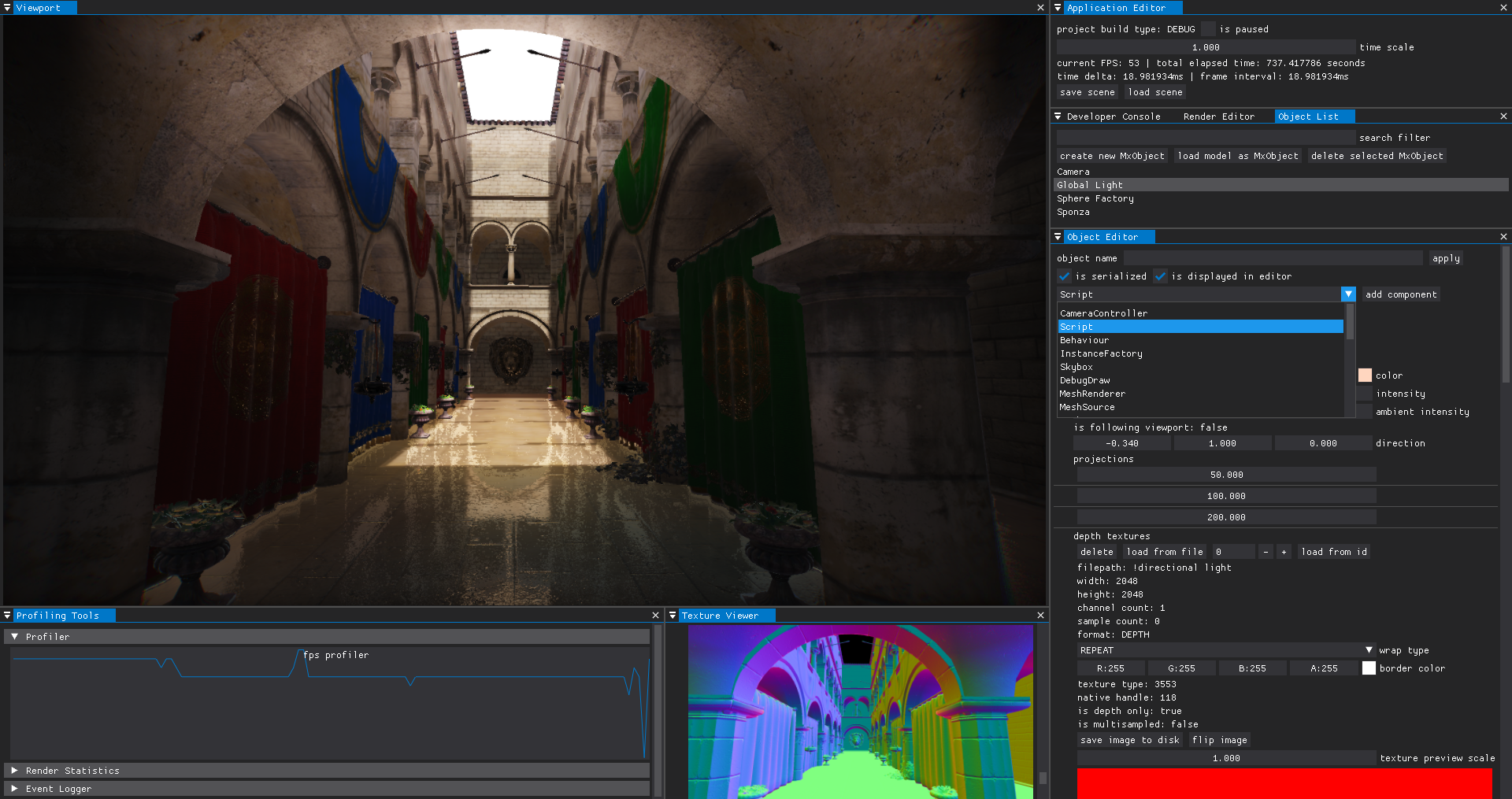Select Sphere Factory in object list
Screen dimensions: 1512x799
(x=1280, y=198)
